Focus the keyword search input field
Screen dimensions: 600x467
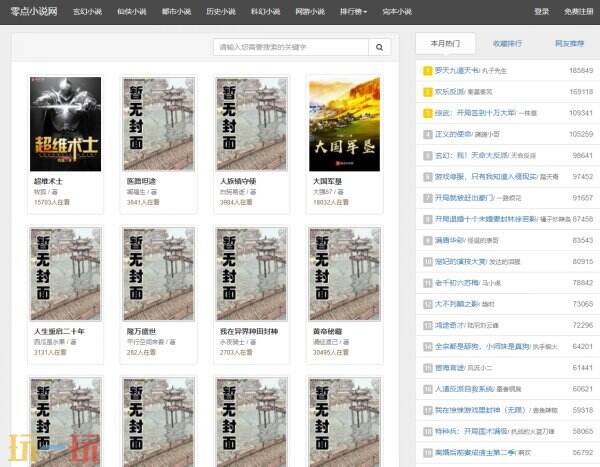coord(291,47)
